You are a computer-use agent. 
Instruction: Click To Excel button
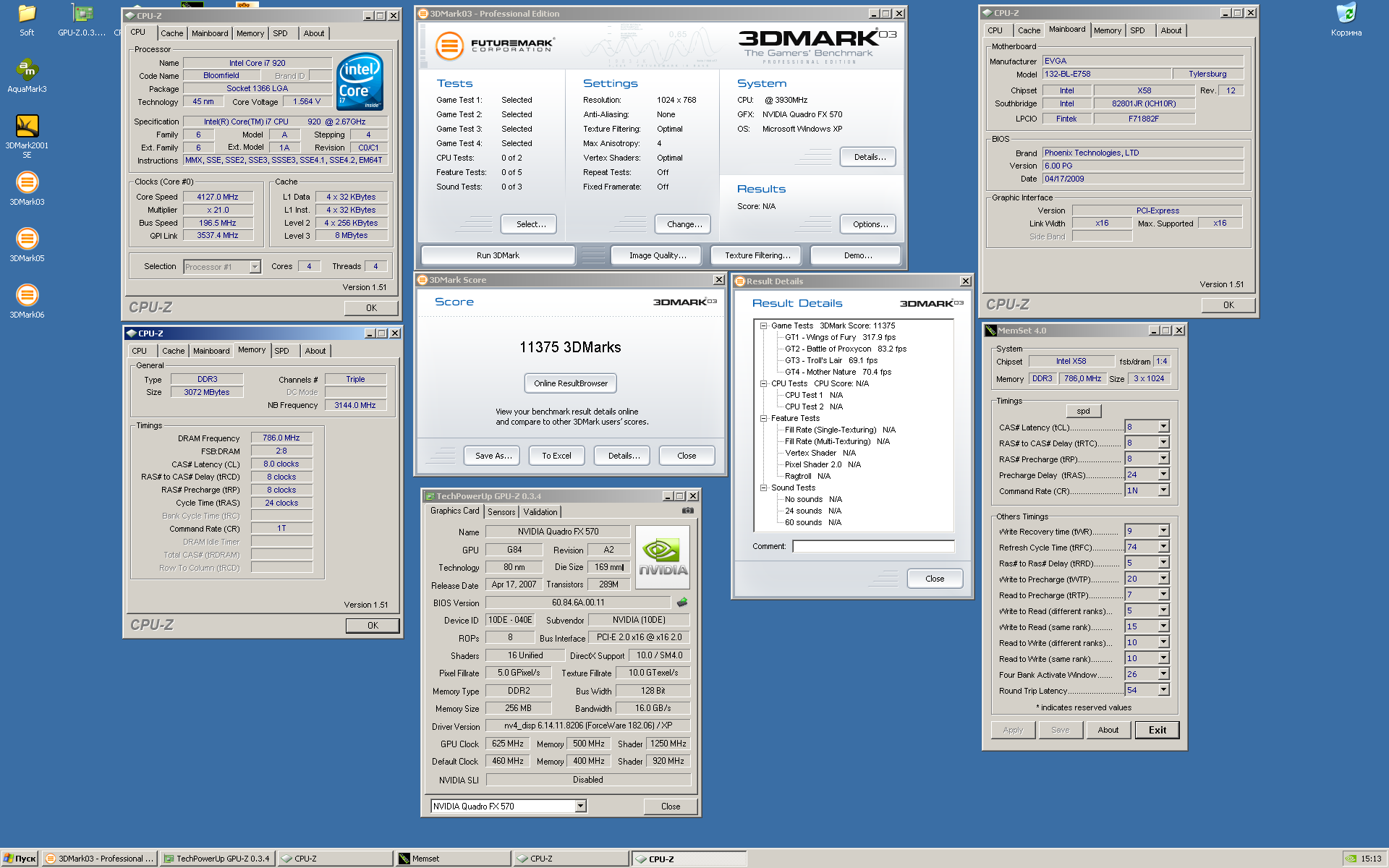pyautogui.click(x=556, y=456)
